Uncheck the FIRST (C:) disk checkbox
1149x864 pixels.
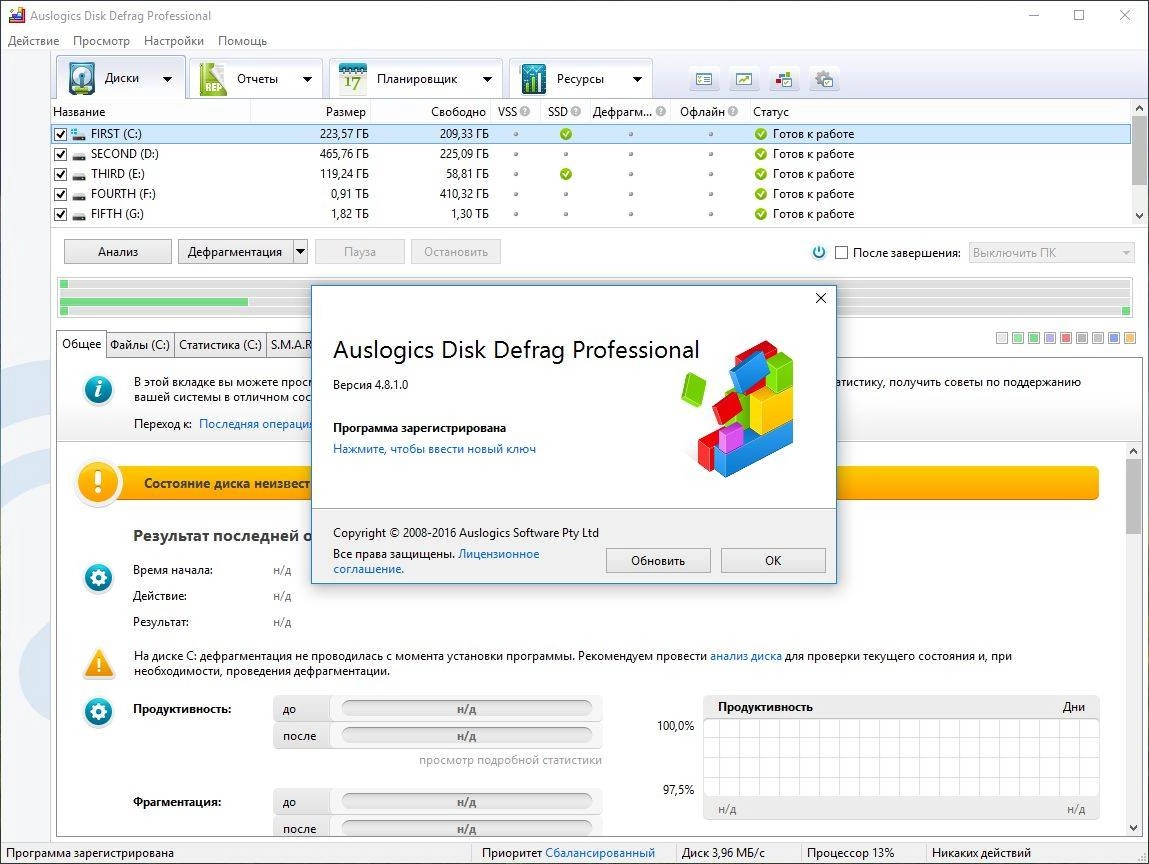60,134
